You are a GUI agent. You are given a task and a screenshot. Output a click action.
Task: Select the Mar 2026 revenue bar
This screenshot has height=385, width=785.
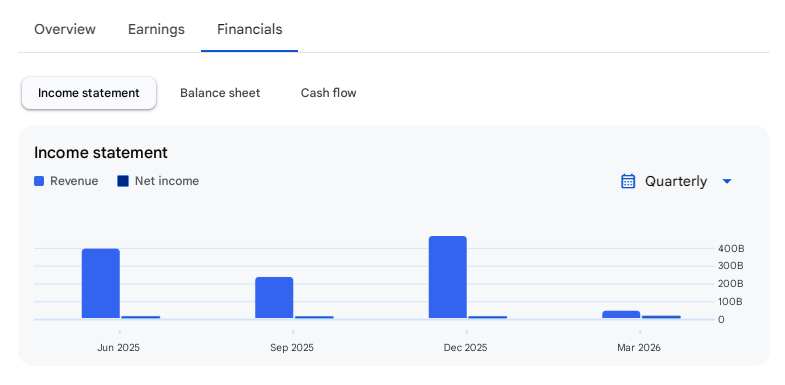621,314
